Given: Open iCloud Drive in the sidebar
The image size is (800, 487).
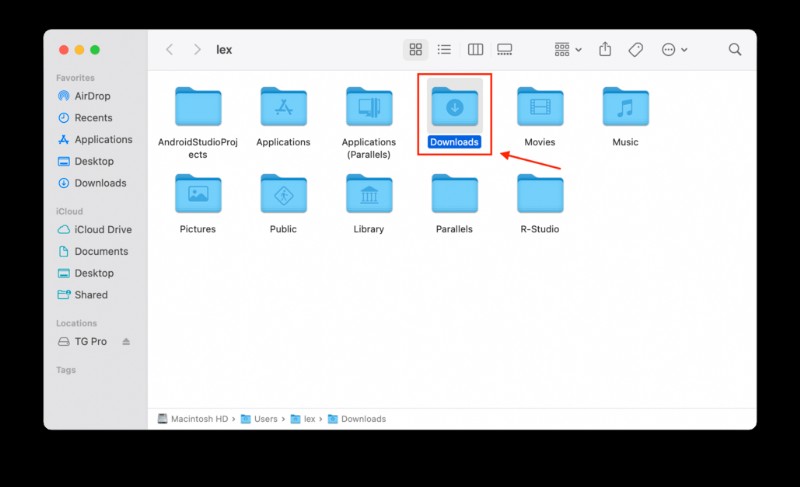Looking at the screenshot, I should (94, 229).
